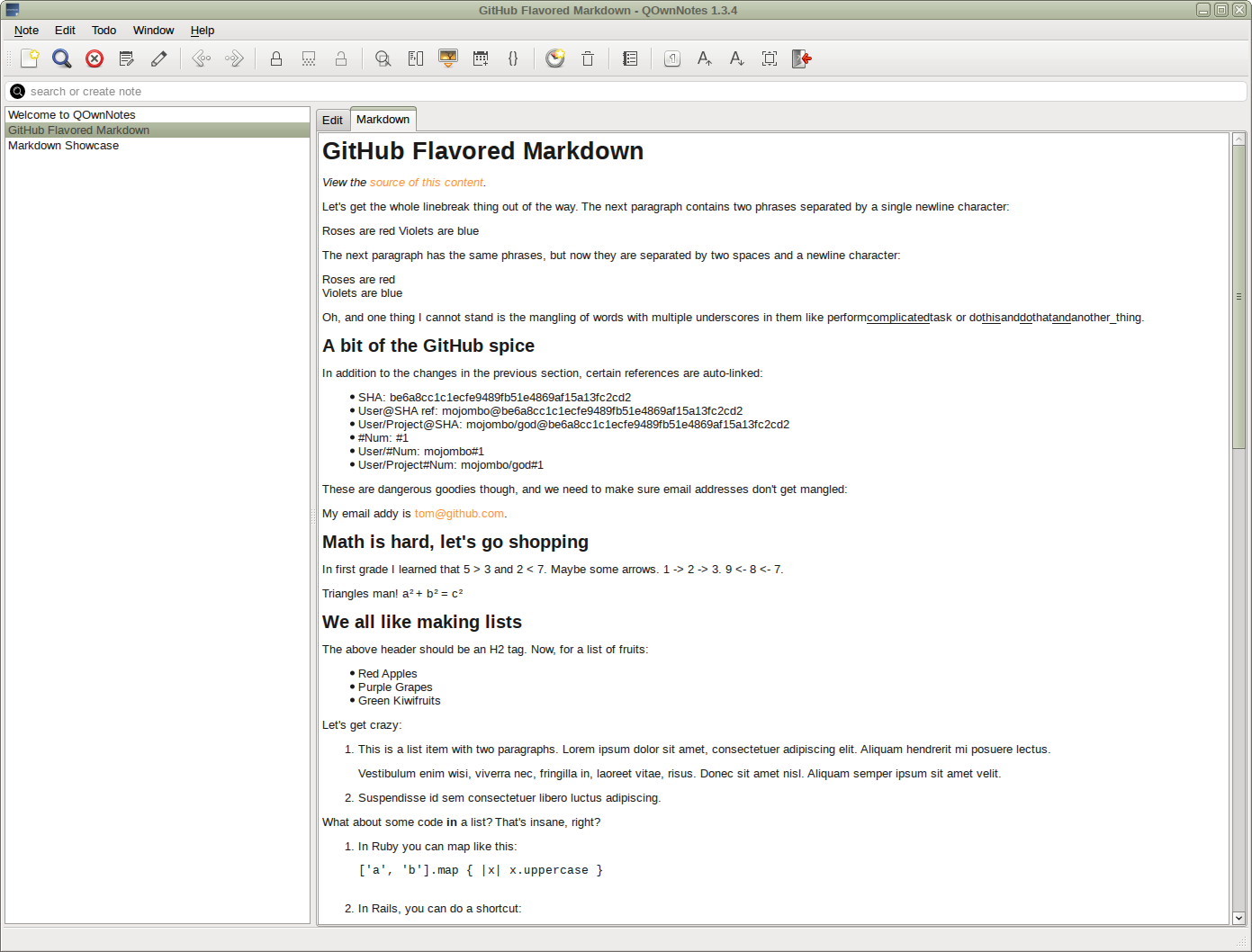Click the two-column replace text icon
The width and height of the screenshot is (1252, 952).
tap(416, 58)
